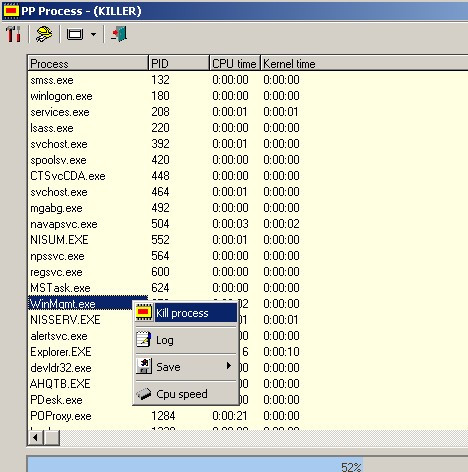
Task: Click the notepad icon beside Log
Action: click(x=144, y=340)
